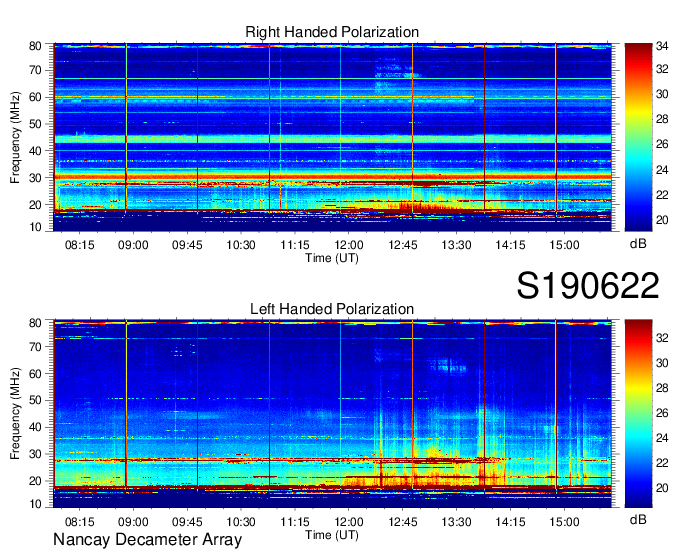Click 10:30 tick on left-handed plot

pyautogui.click(x=241, y=522)
